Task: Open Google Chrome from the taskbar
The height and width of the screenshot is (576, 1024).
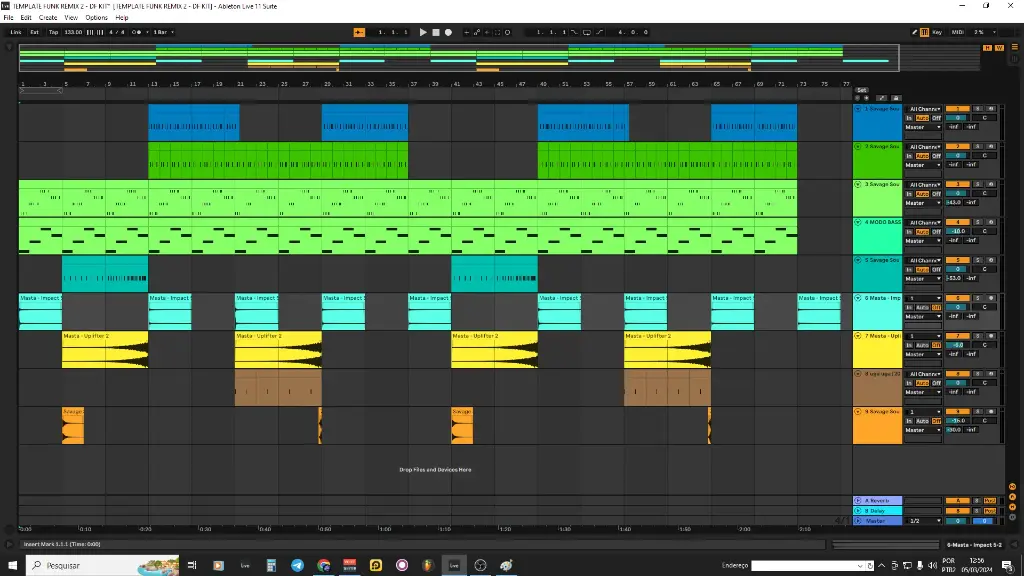Action: pyautogui.click(x=323, y=566)
